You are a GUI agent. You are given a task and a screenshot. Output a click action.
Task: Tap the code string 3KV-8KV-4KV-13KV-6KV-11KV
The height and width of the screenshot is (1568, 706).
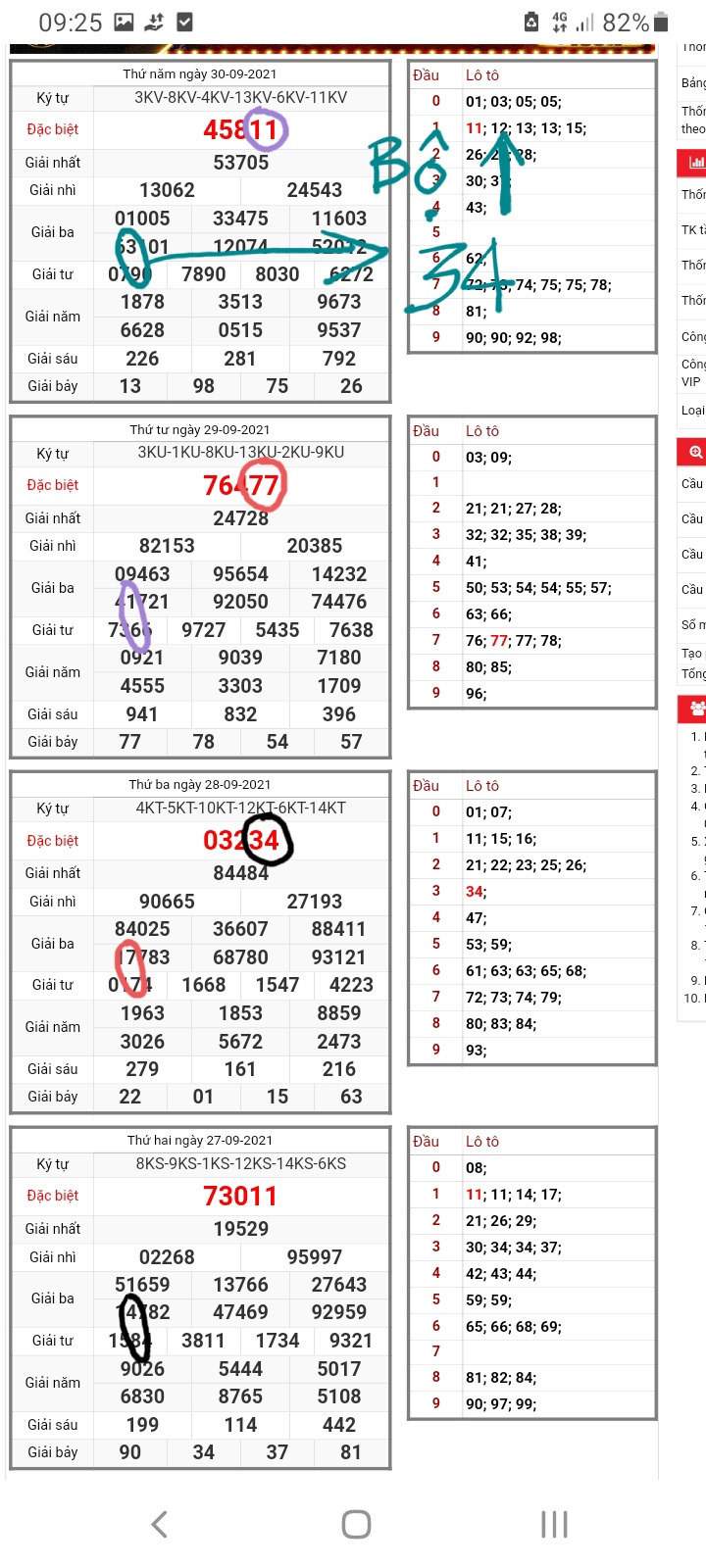241,97
